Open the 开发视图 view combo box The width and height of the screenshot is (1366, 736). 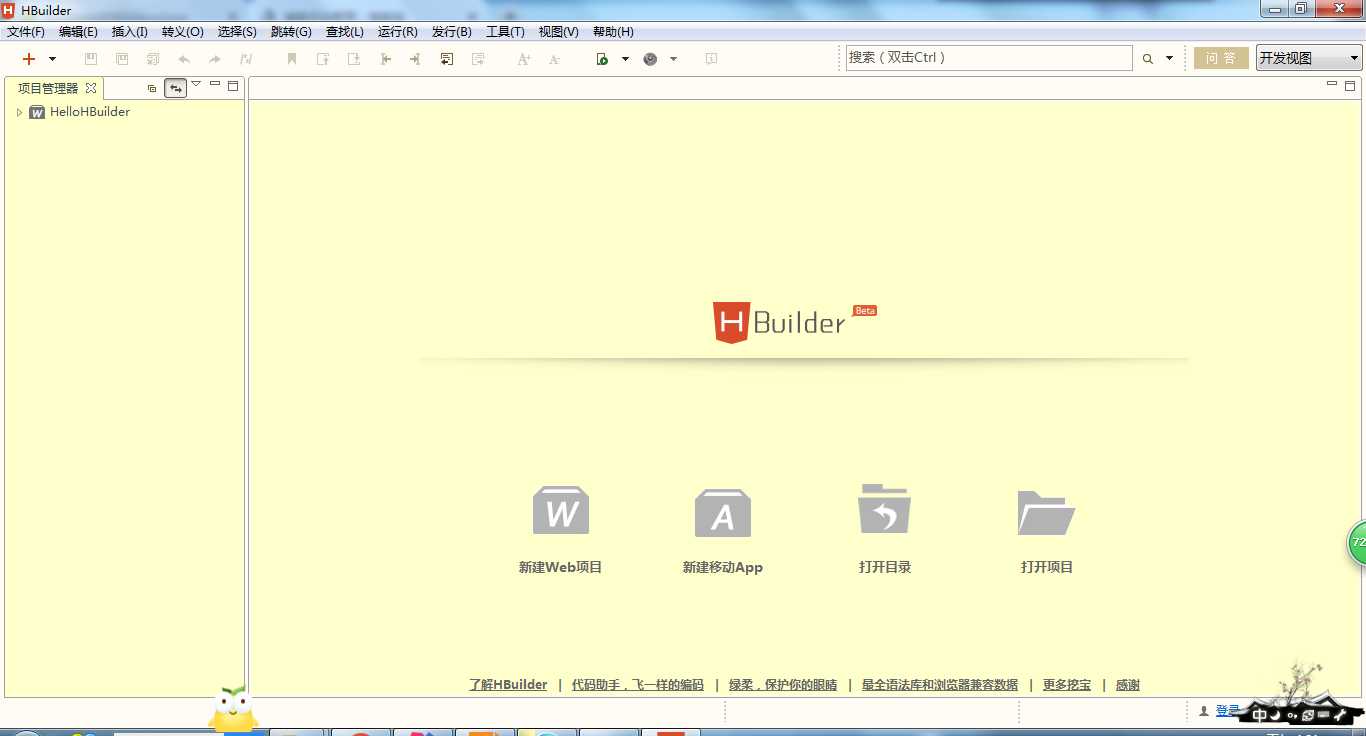1309,58
